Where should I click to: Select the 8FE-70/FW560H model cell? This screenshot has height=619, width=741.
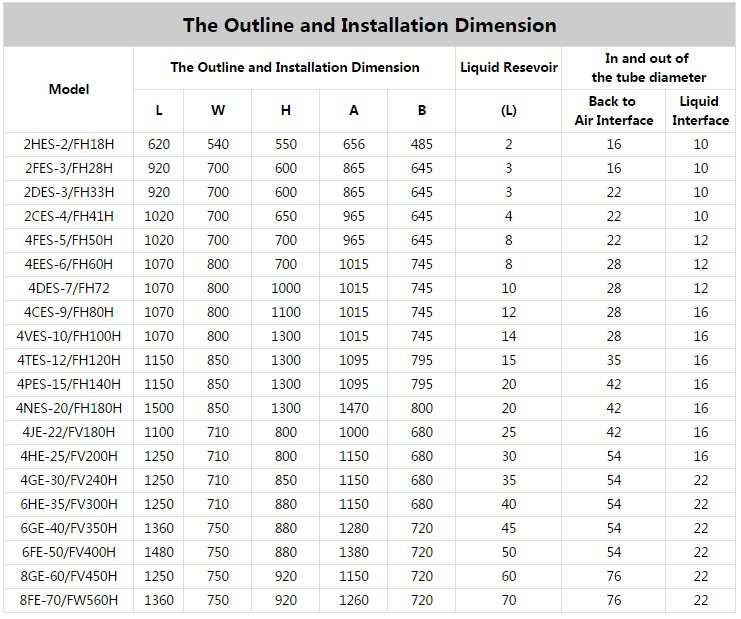pyautogui.click(x=68, y=600)
